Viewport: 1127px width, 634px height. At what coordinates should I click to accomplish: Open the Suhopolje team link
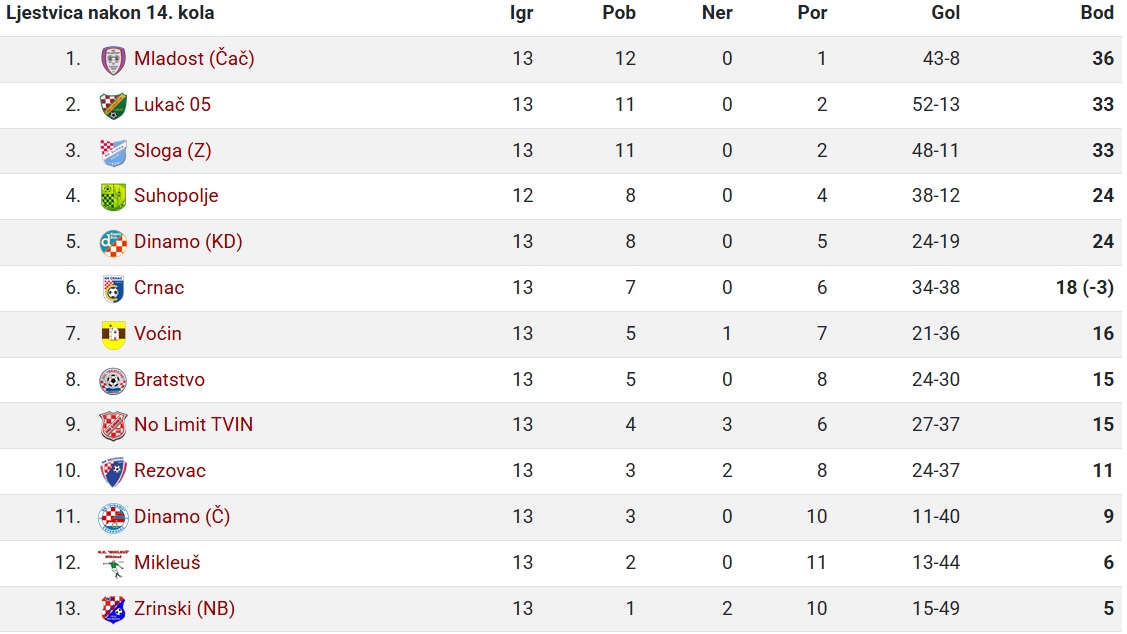coord(176,196)
